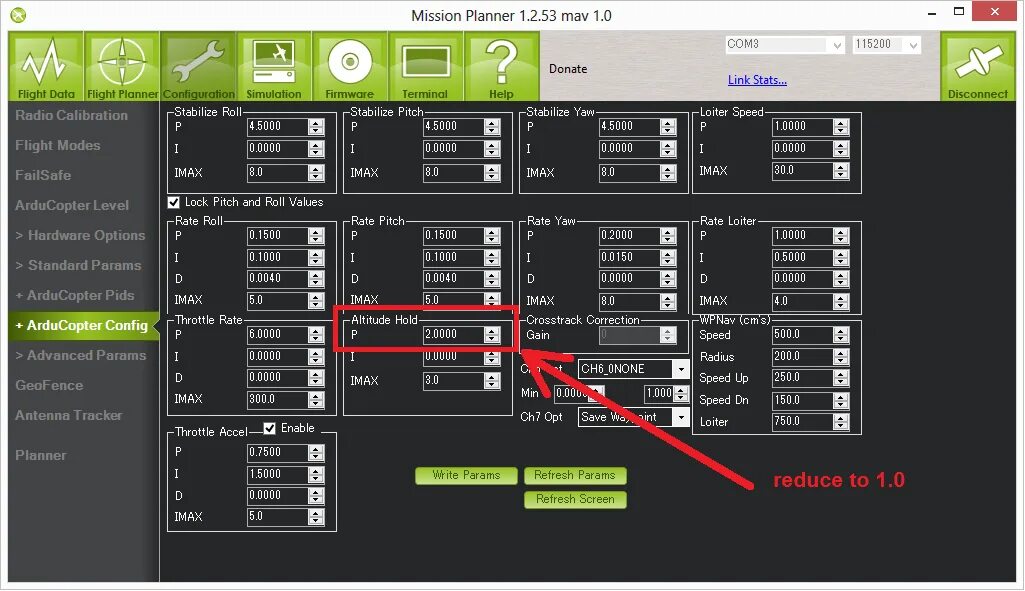Screen dimensions: 1025x591
Task: Expand Hardware Options in sidebar
Action: 80,235
